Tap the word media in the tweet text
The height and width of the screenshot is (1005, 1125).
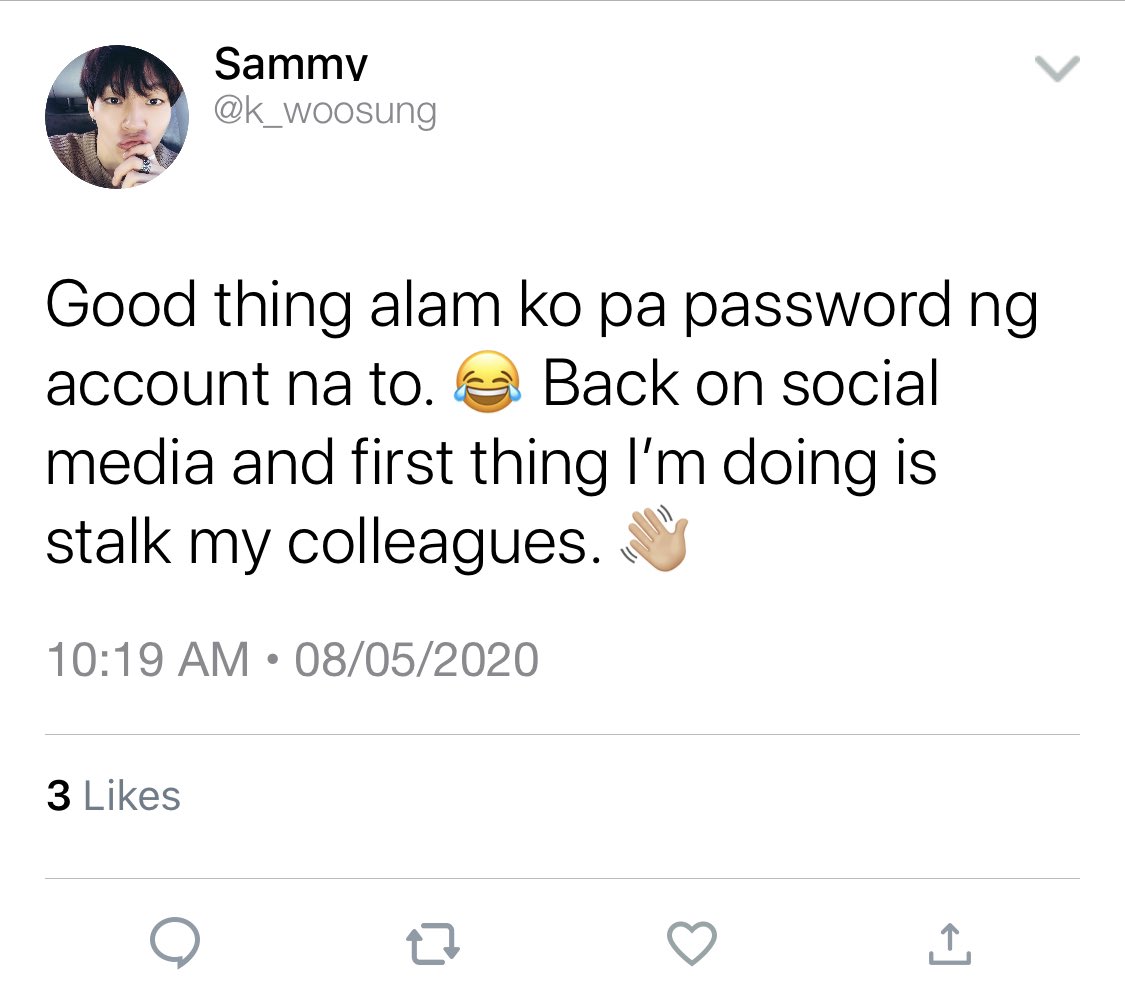130,463
